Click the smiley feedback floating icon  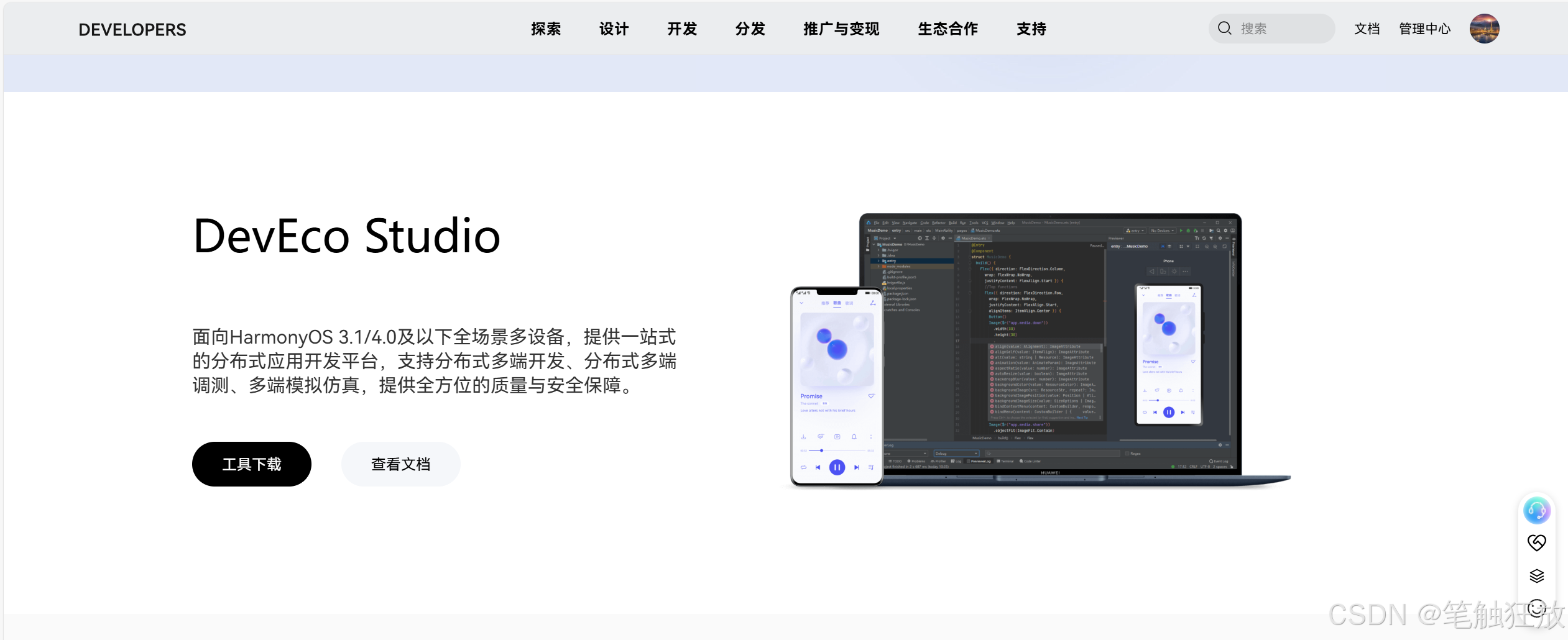tap(1537, 608)
